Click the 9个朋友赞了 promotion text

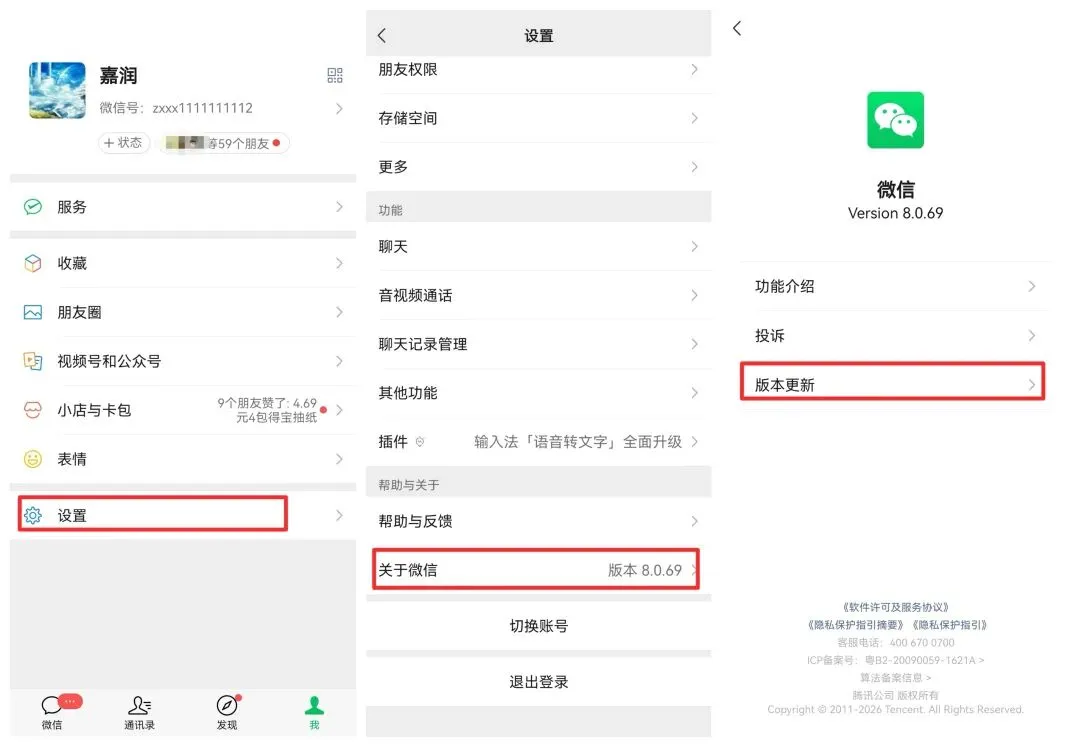click(x=267, y=410)
